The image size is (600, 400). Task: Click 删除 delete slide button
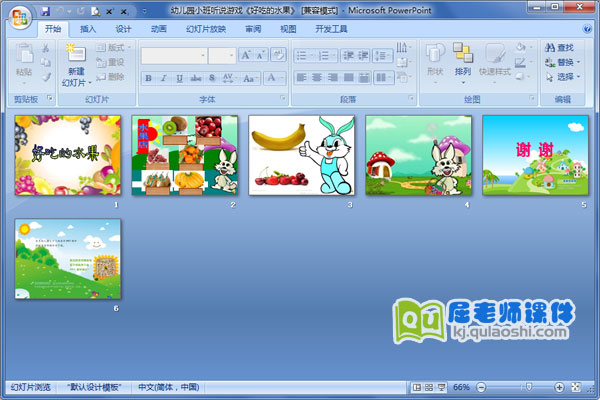[x=111, y=77]
